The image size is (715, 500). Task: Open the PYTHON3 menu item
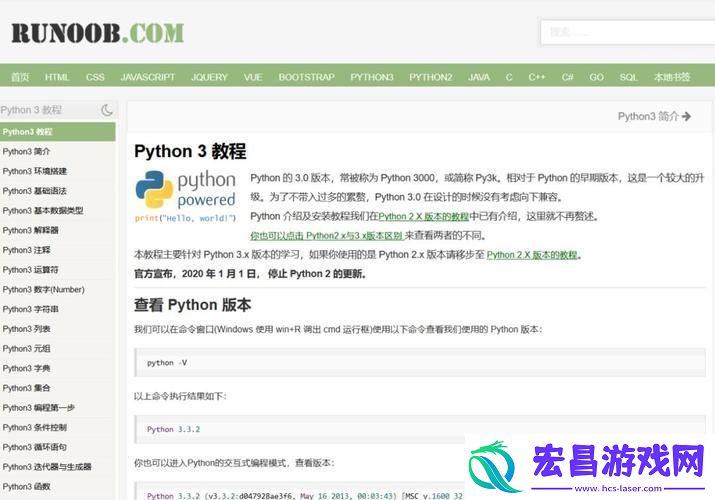[x=372, y=77]
